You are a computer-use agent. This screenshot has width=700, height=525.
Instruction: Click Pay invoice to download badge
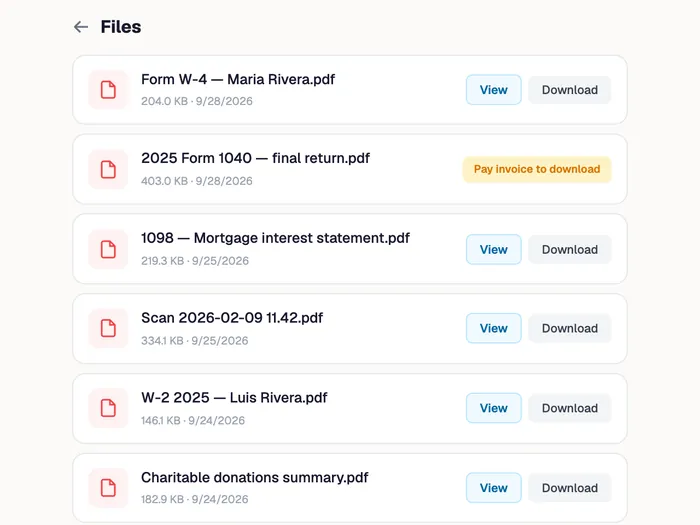point(537,169)
